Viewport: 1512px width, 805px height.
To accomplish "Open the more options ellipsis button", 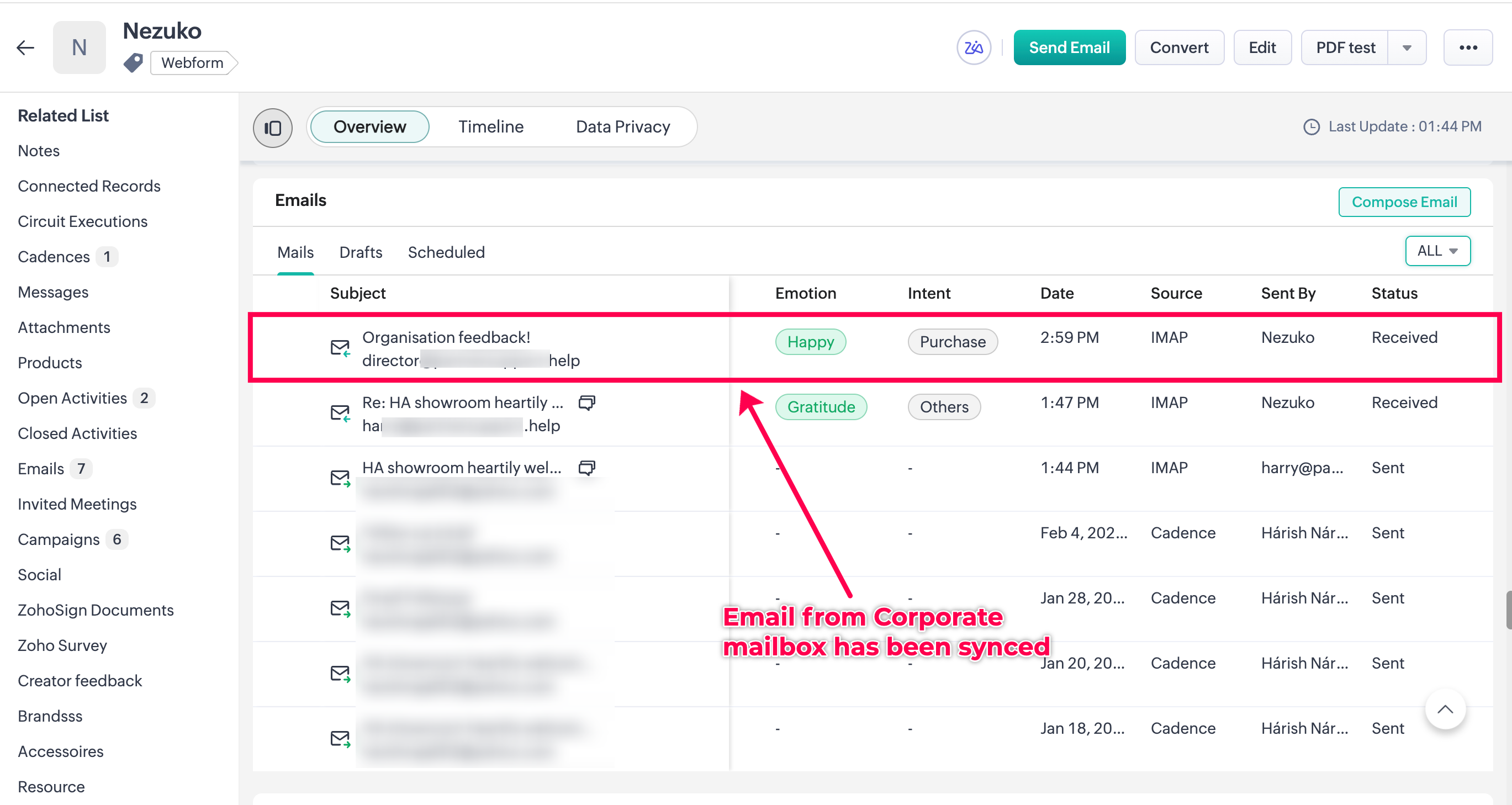I will [x=1468, y=47].
